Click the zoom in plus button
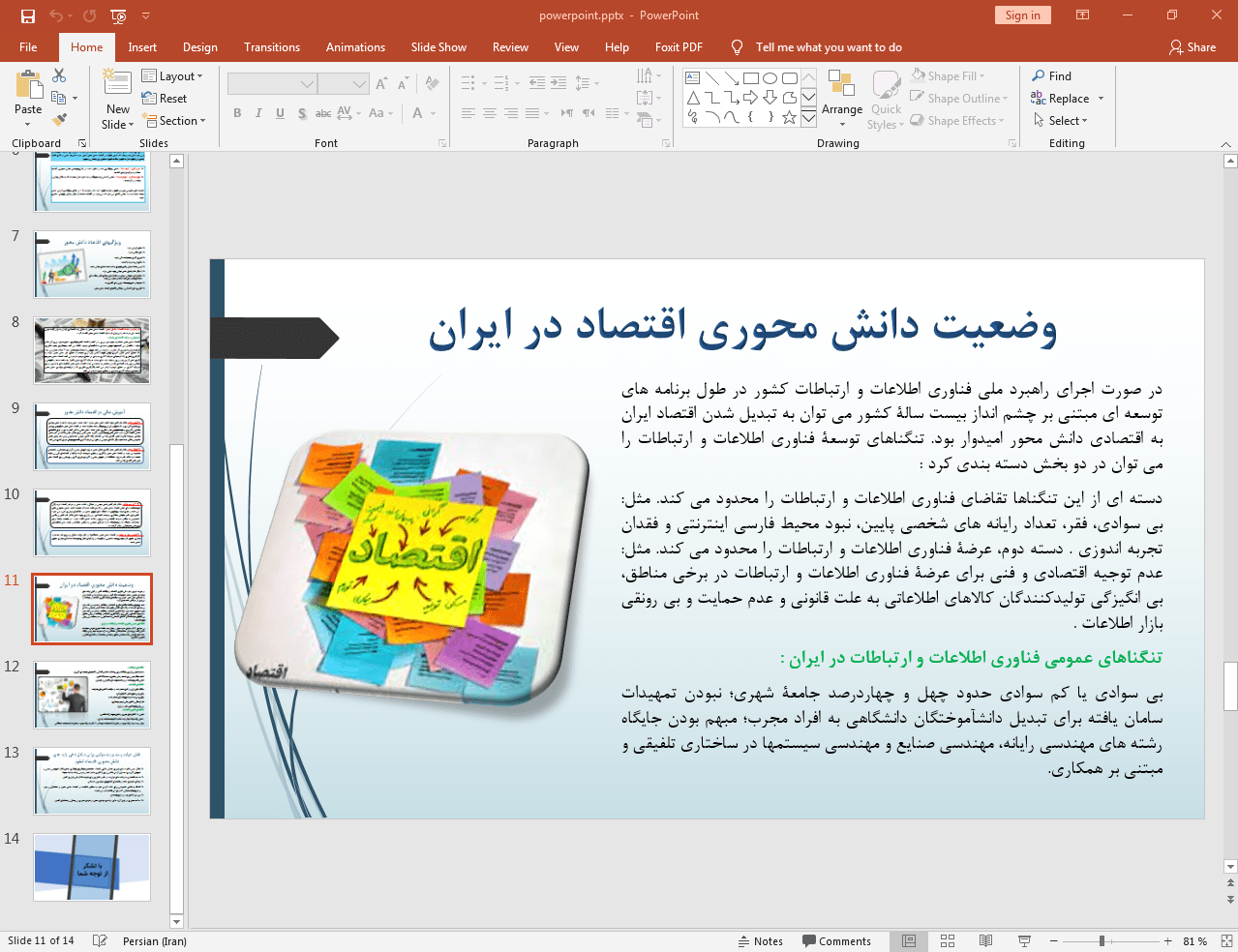Viewport: 1238px width, 952px height. point(1167,940)
